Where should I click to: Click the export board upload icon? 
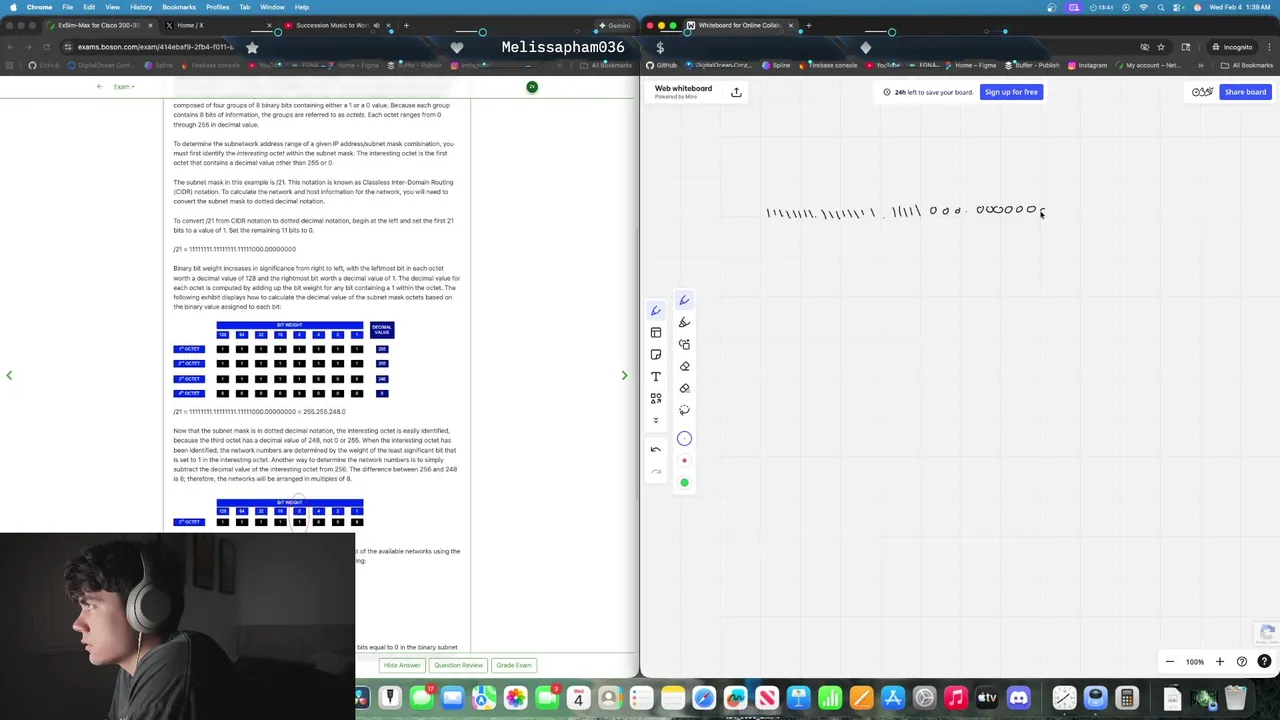pyautogui.click(x=736, y=92)
